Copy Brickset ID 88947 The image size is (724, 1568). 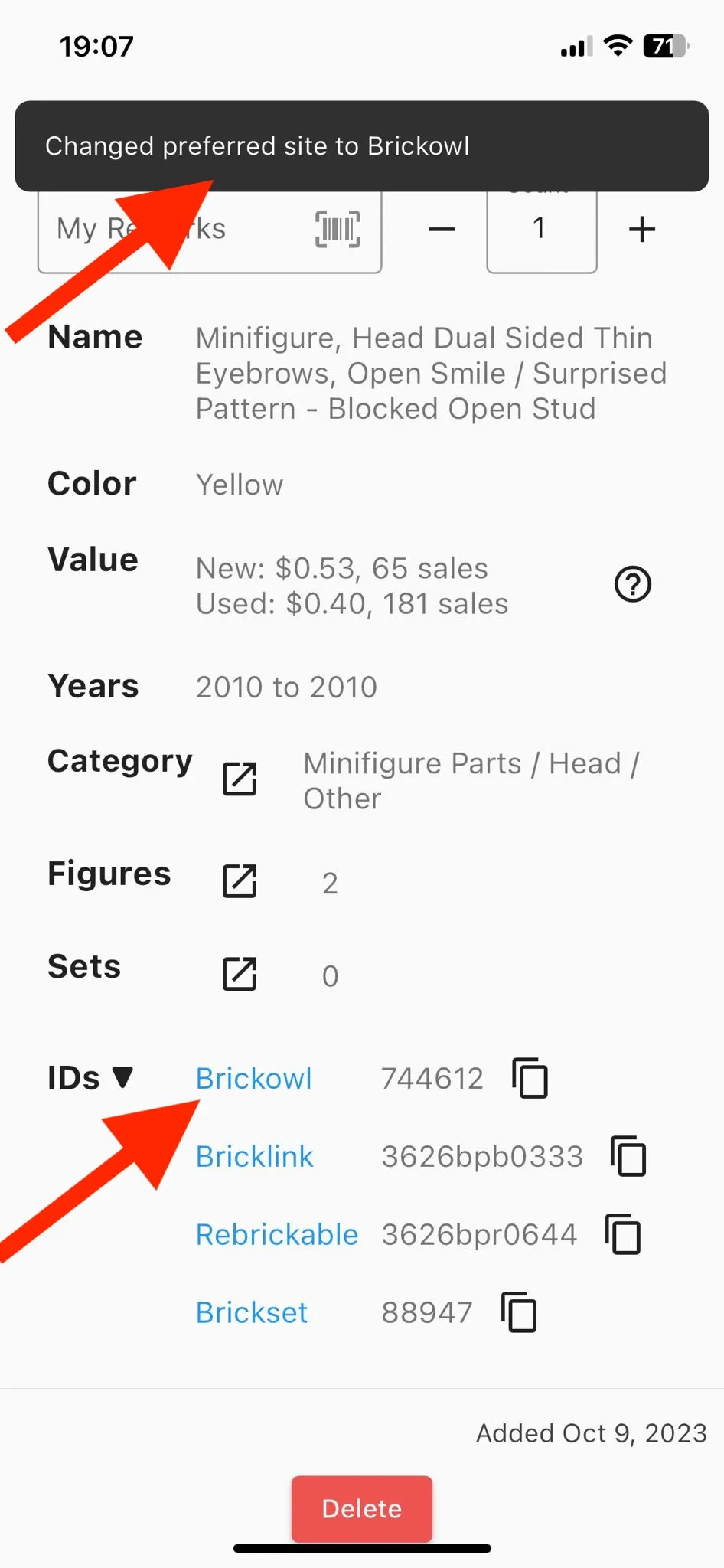(519, 1312)
